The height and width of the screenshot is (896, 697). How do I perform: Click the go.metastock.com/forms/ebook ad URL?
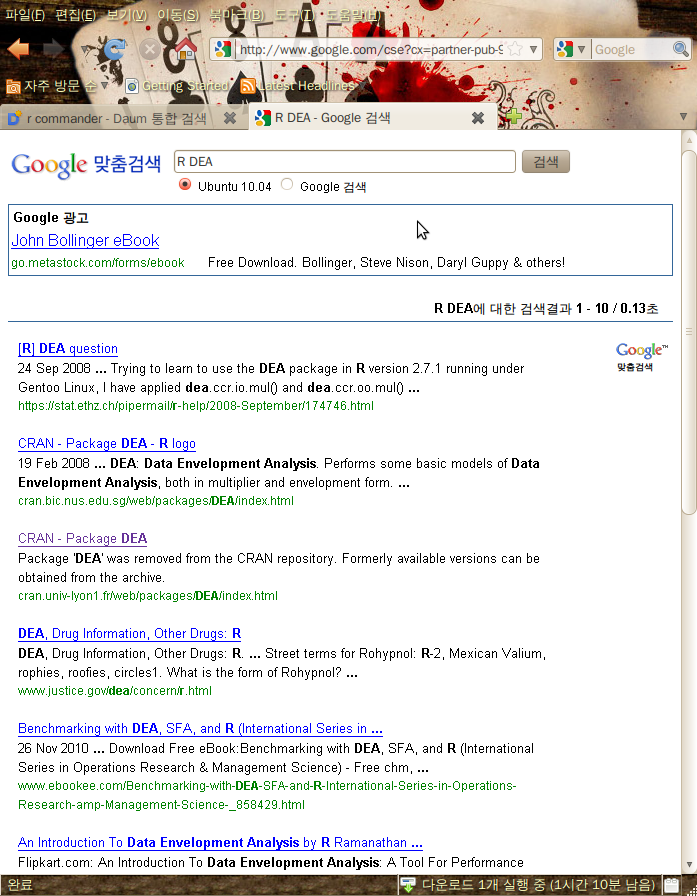click(x=98, y=263)
